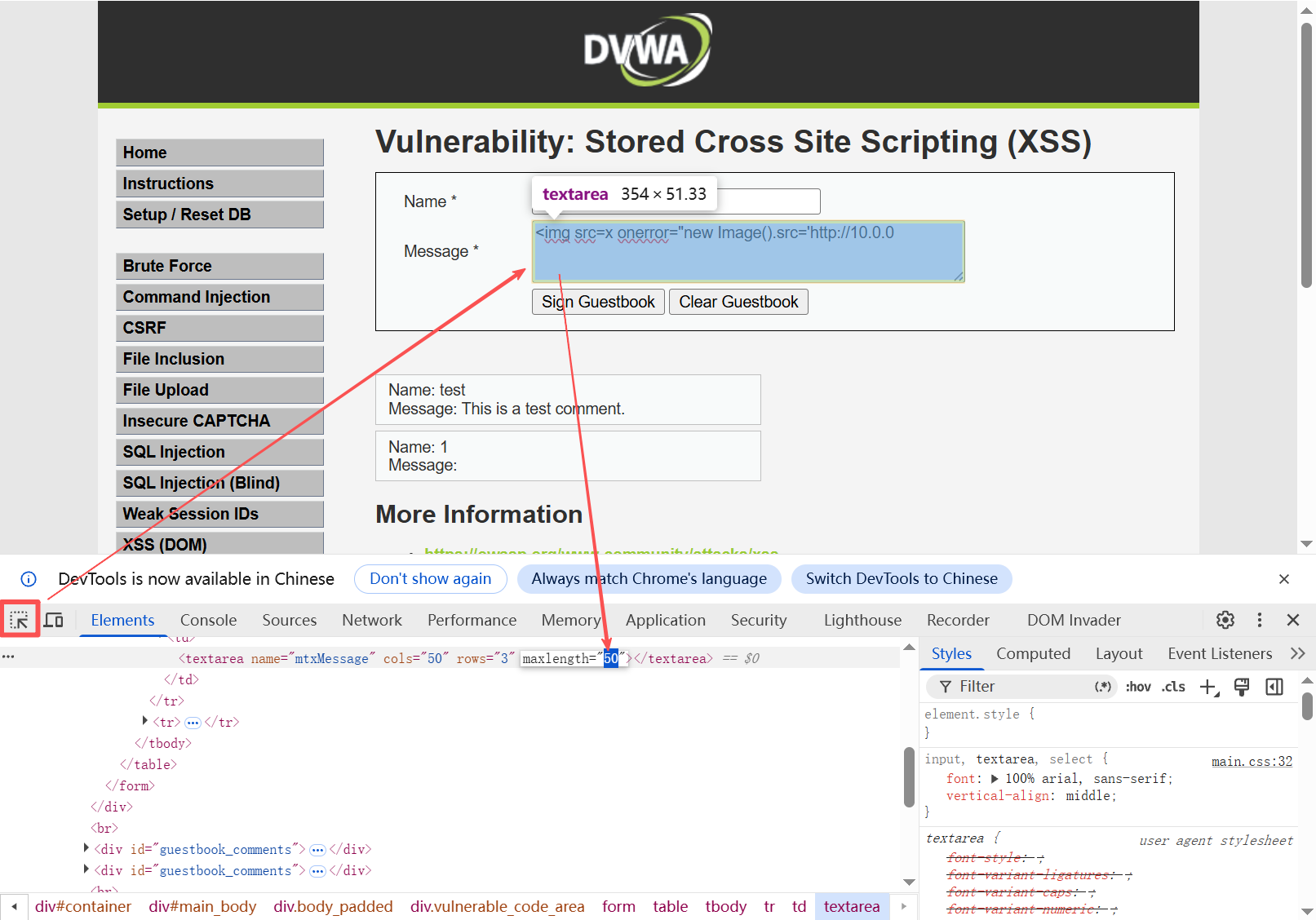Open the Weak Session IDs page
Image resolution: width=1316 pixels, height=920 pixels.
click(x=219, y=514)
